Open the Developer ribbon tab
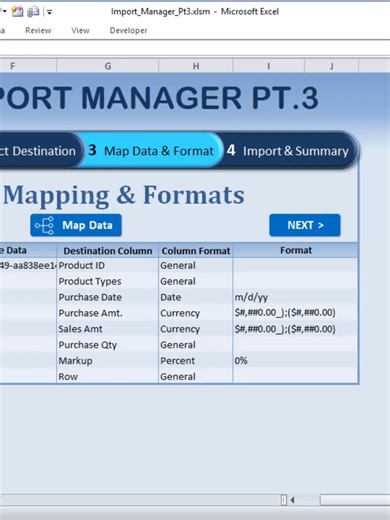Screen dimensions: 390x520 [128, 31]
